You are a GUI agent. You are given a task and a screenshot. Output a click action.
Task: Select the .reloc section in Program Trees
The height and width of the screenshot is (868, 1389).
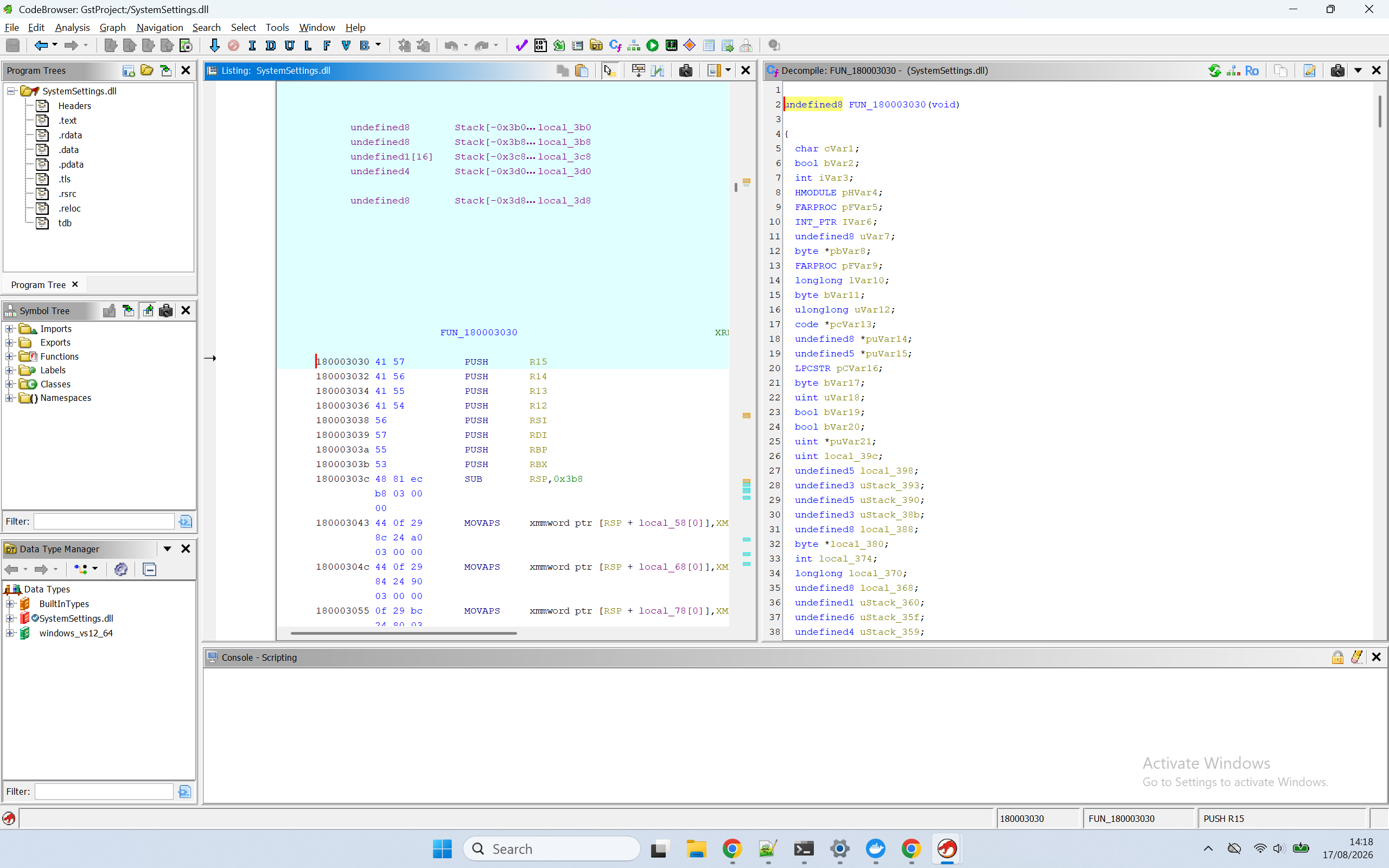[x=69, y=208]
